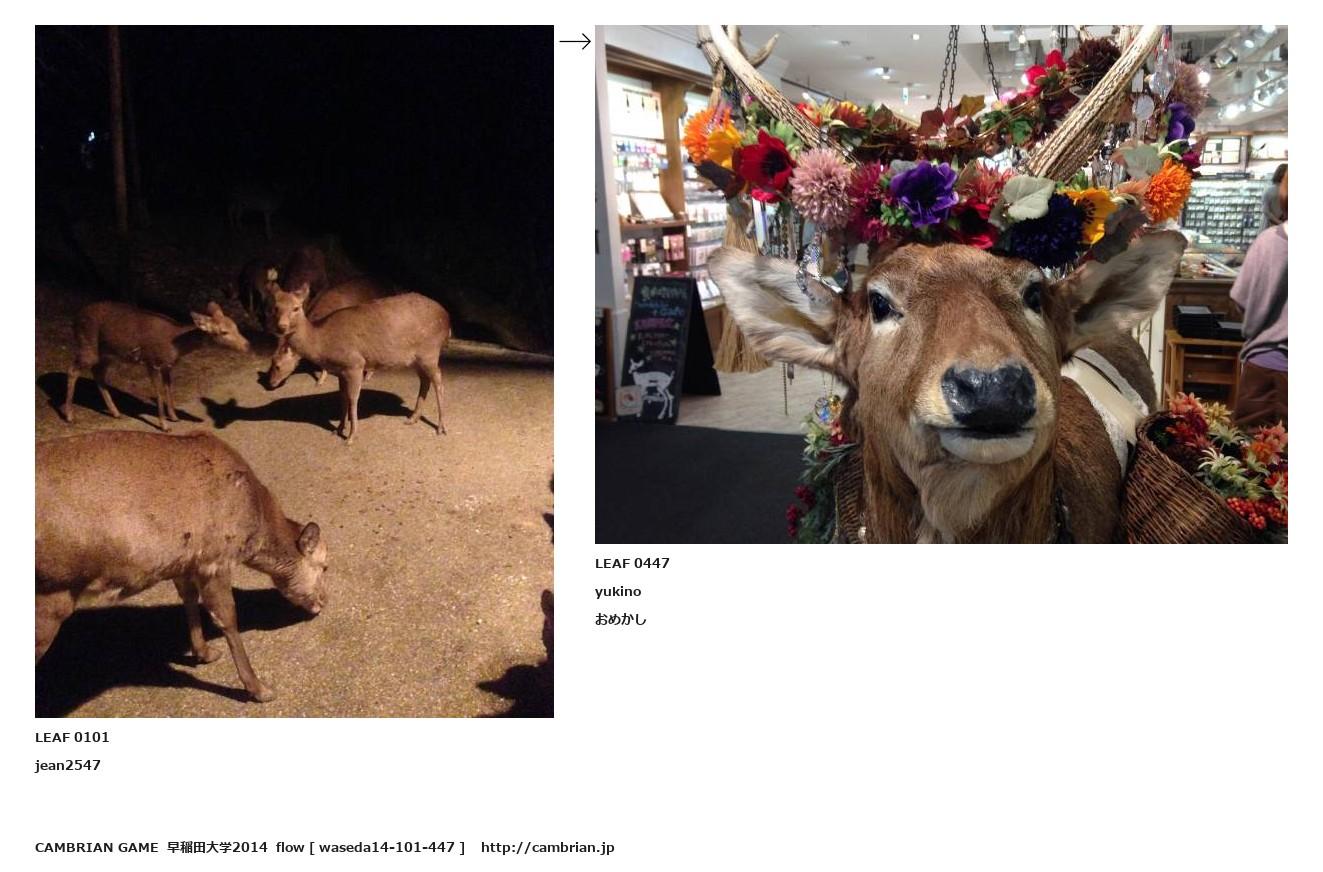Click the orange flower on the right antler

[x=1168, y=190]
